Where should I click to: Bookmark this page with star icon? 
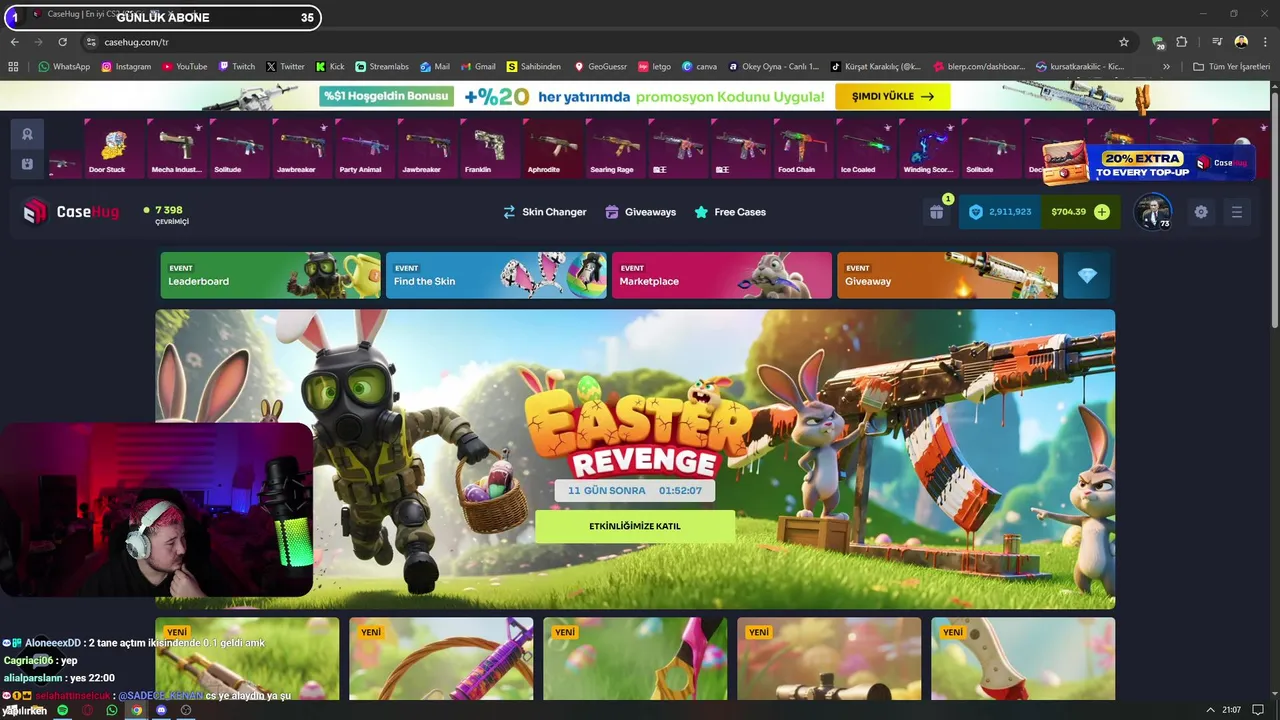click(1124, 42)
